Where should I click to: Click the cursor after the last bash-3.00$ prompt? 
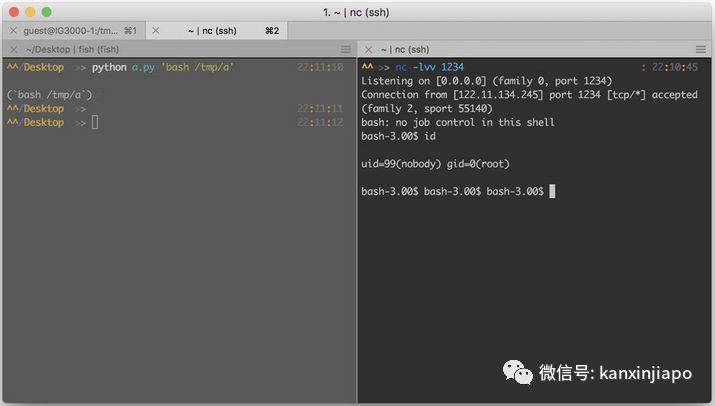(x=552, y=191)
